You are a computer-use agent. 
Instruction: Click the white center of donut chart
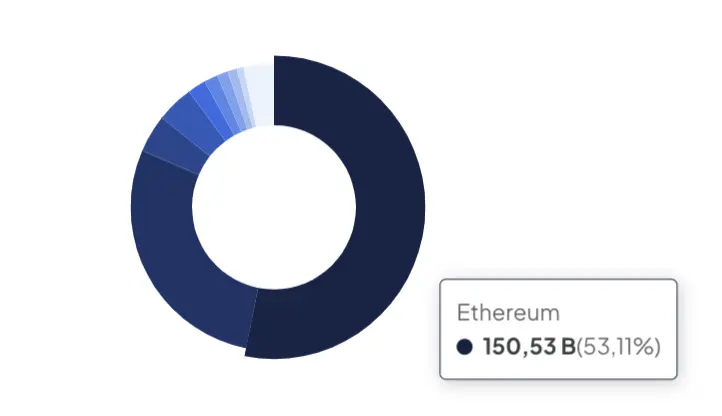click(274, 207)
